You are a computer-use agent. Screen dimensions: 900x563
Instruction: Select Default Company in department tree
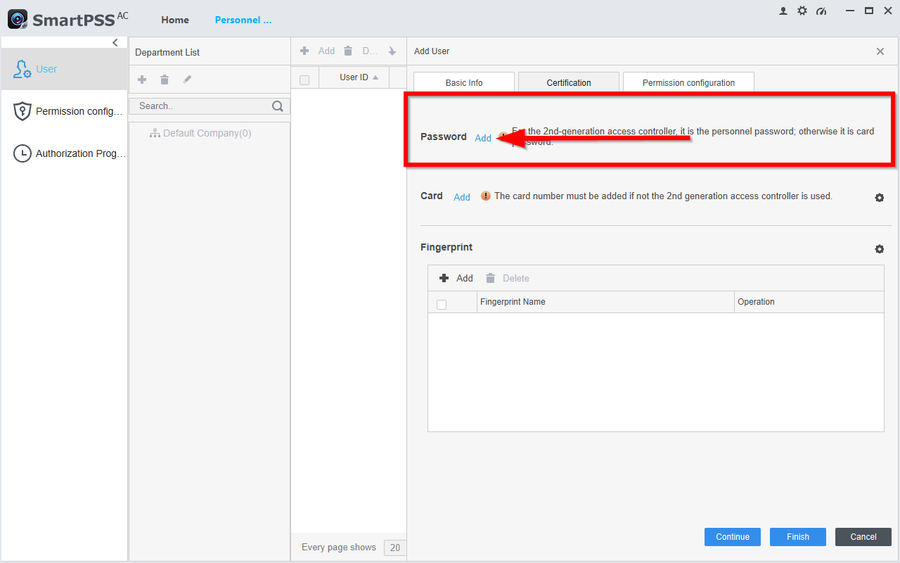[x=206, y=133]
